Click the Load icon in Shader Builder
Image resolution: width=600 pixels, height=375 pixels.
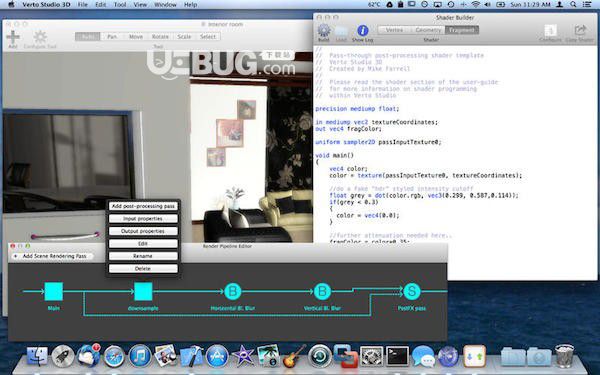point(341,31)
